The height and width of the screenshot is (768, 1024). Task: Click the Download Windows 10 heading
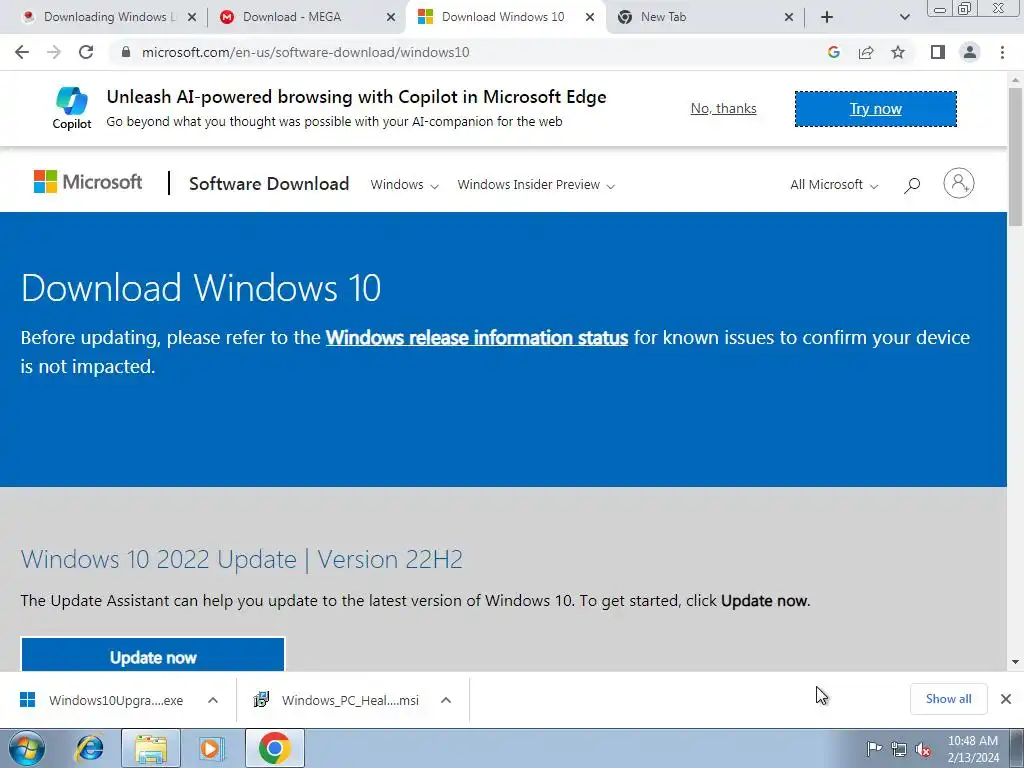coord(201,287)
